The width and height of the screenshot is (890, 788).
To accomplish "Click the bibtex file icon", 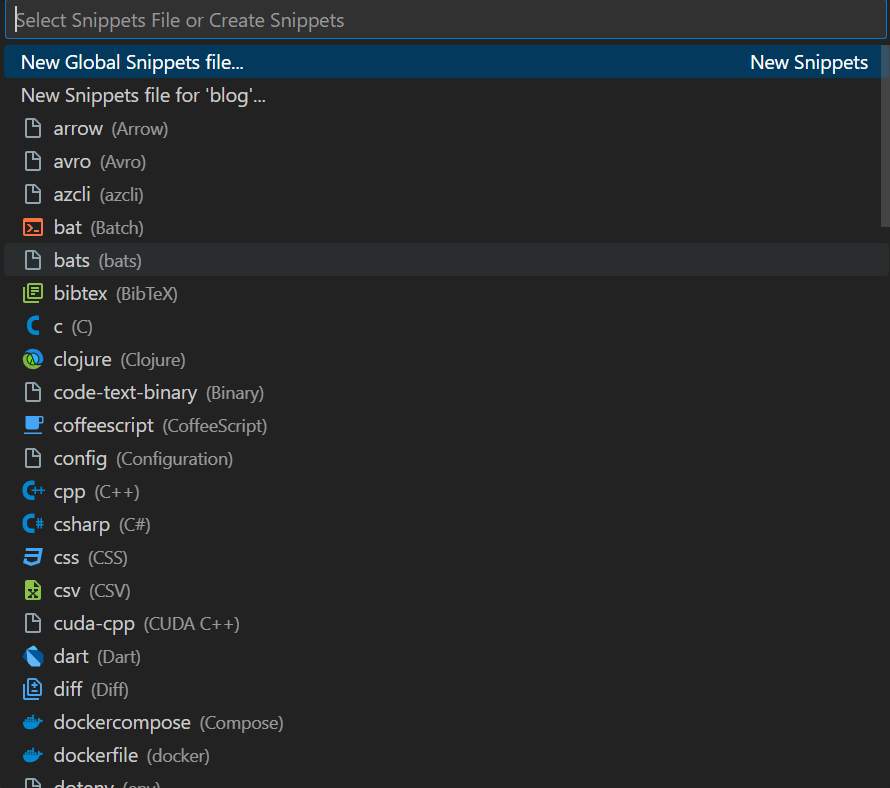I will (33, 294).
